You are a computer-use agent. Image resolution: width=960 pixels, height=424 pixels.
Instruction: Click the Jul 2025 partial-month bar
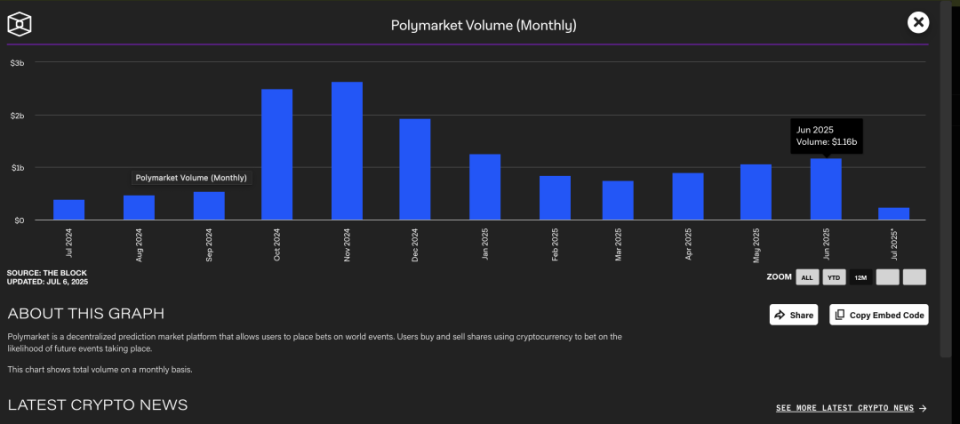tap(894, 214)
